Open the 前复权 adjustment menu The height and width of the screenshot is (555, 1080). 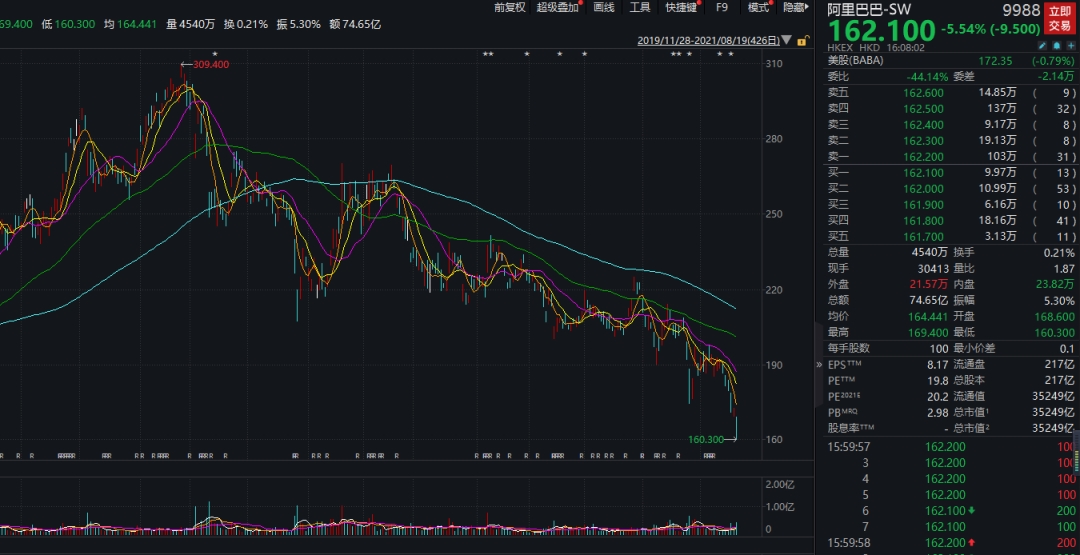510,8
